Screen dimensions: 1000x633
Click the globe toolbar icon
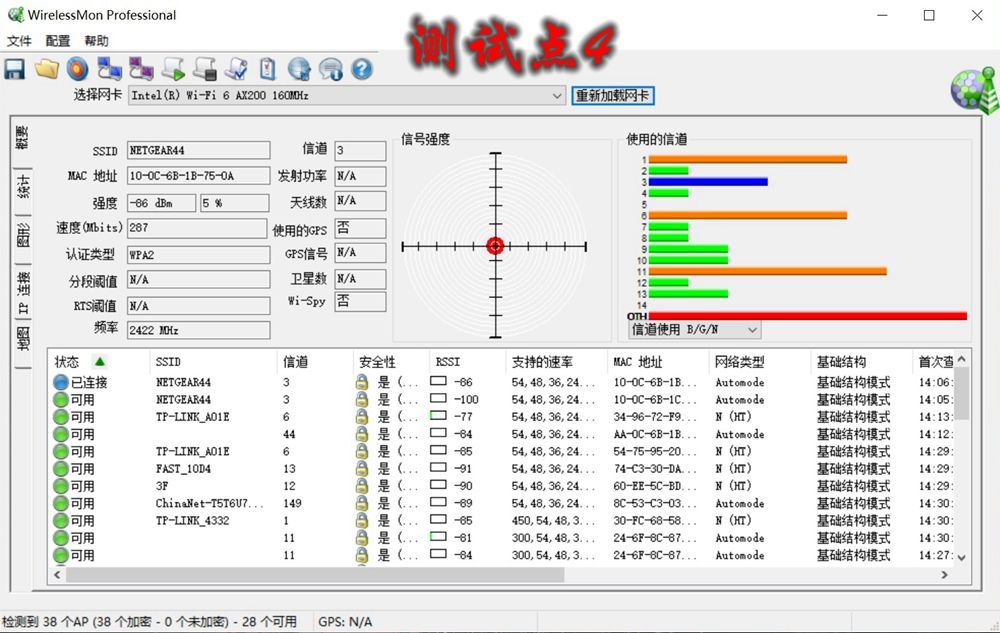[x=299, y=69]
